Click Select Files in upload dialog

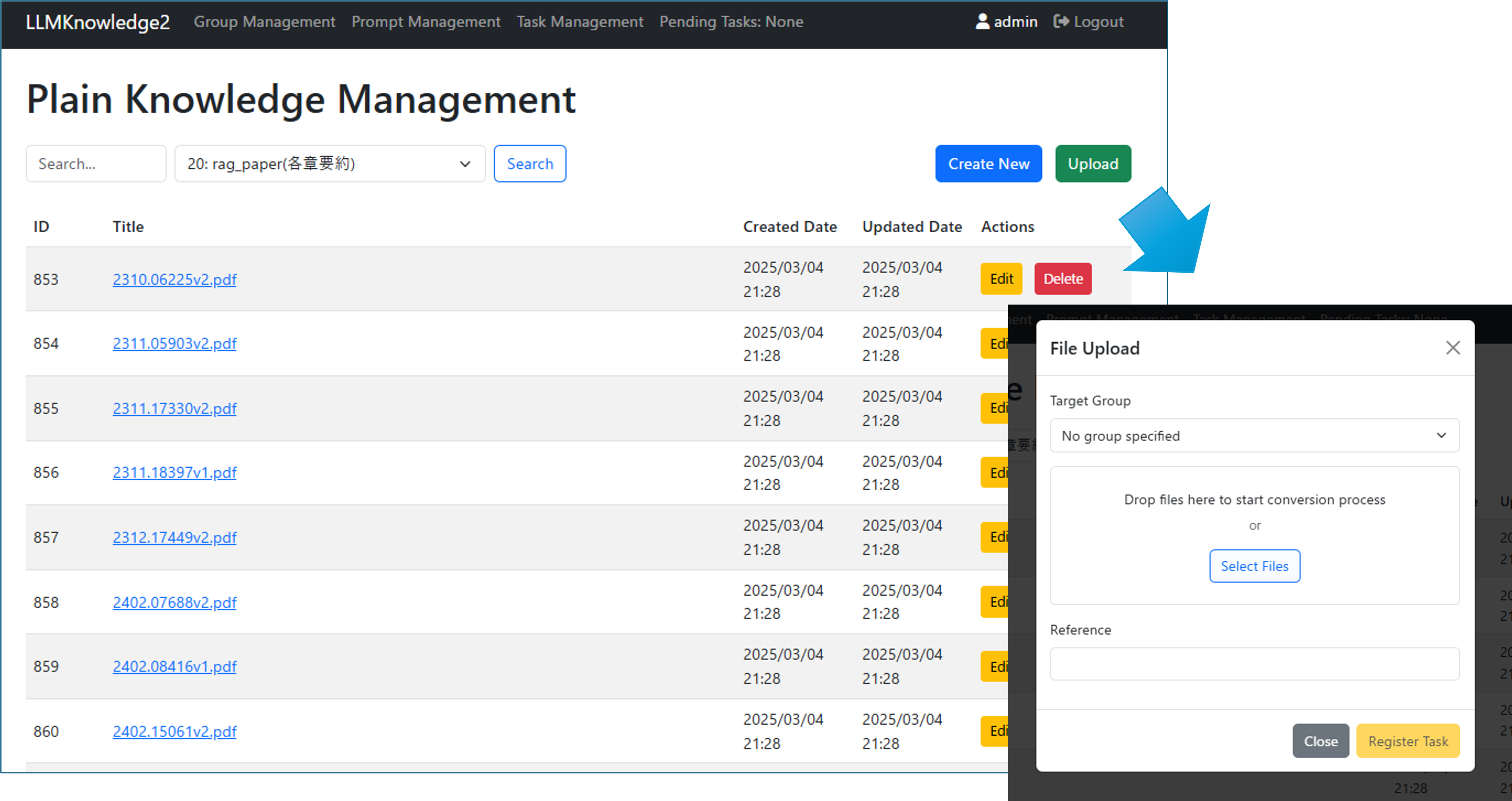click(1254, 566)
